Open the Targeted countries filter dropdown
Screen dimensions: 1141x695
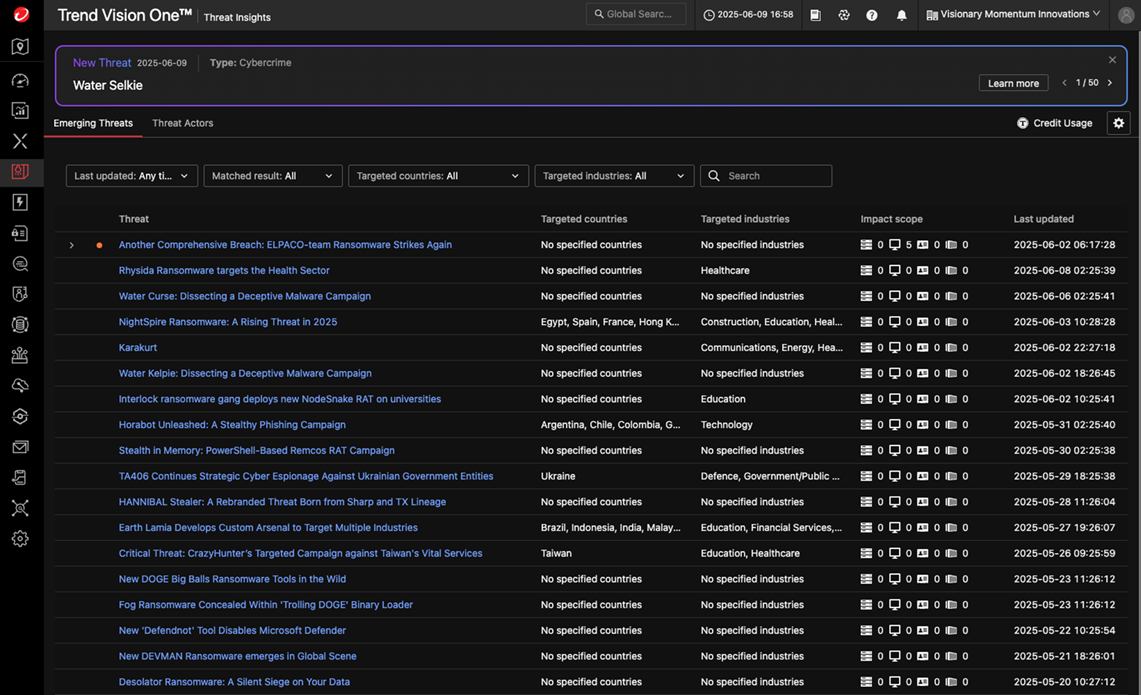point(438,176)
